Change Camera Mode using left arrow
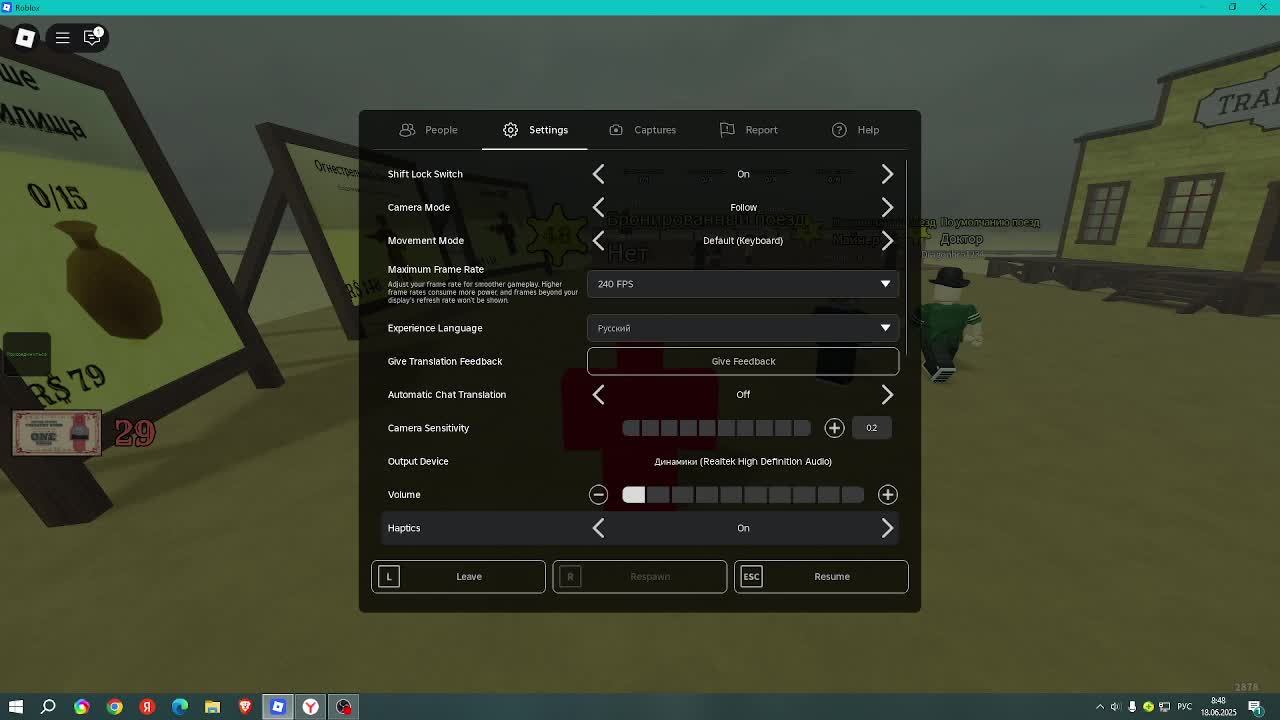Screen dimensions: 1280x720 (x=598, y=207)
